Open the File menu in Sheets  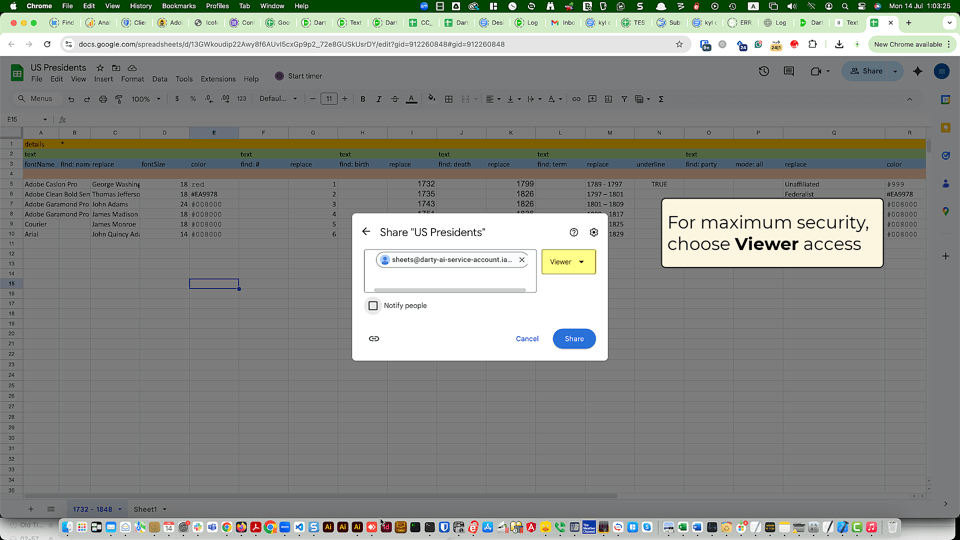pyautogui.click(x=37, y=79)
